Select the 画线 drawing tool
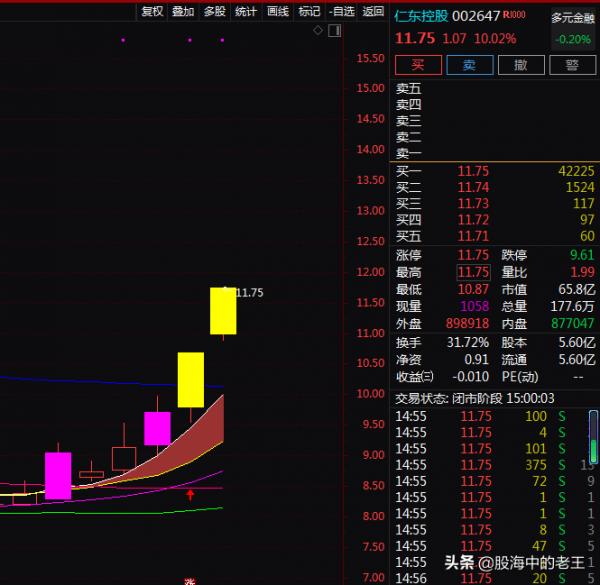Screen dimensions: 600x585 (x=278, y=11)
